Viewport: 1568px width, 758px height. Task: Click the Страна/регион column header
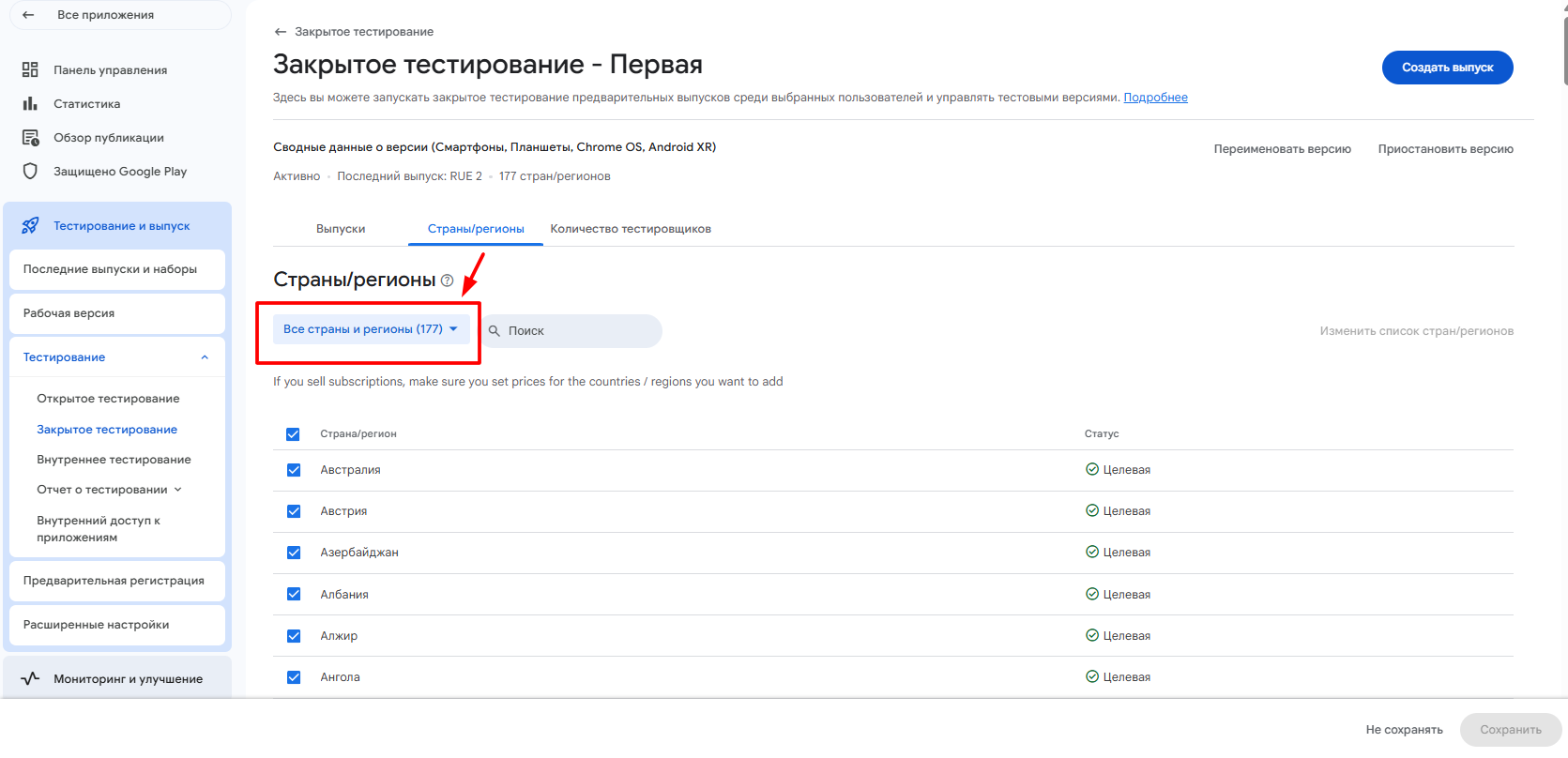[358, 434]
